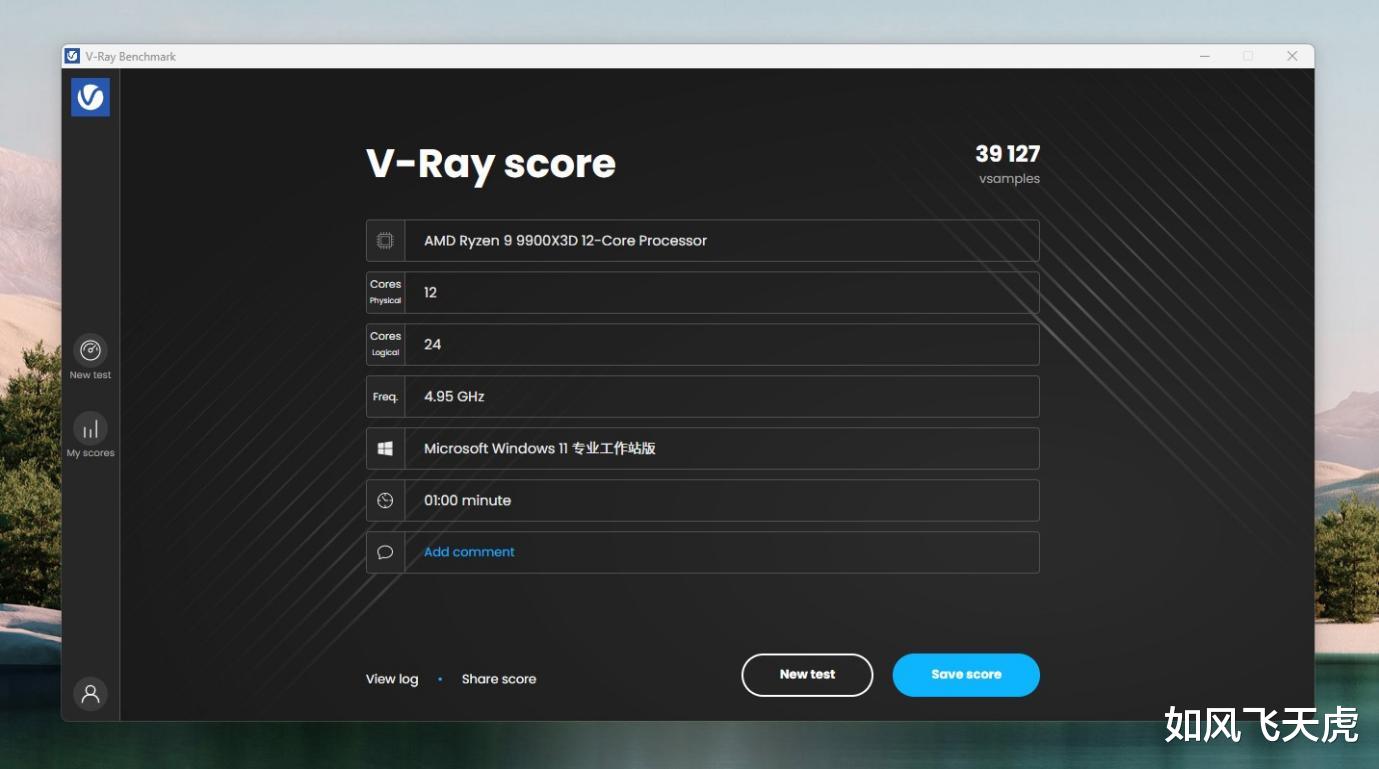Click the CPU chip icon beside processor name
1379x769 pixels.
[385, 241]
